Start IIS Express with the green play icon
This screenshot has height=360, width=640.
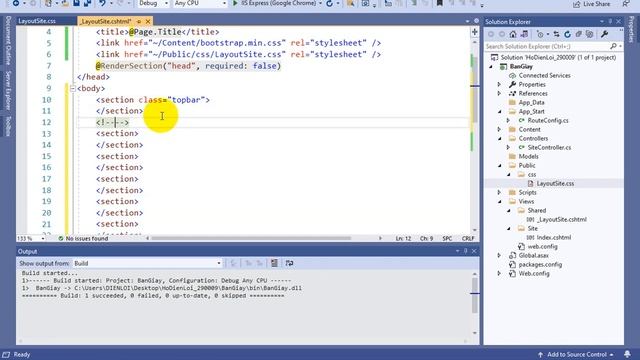pos(235,3)
